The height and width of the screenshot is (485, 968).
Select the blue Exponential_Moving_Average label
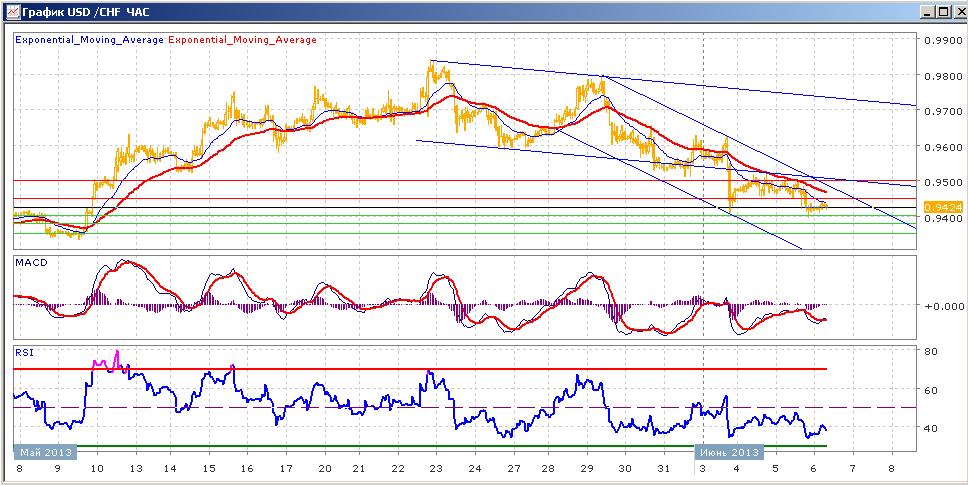(x=89, y=39)
